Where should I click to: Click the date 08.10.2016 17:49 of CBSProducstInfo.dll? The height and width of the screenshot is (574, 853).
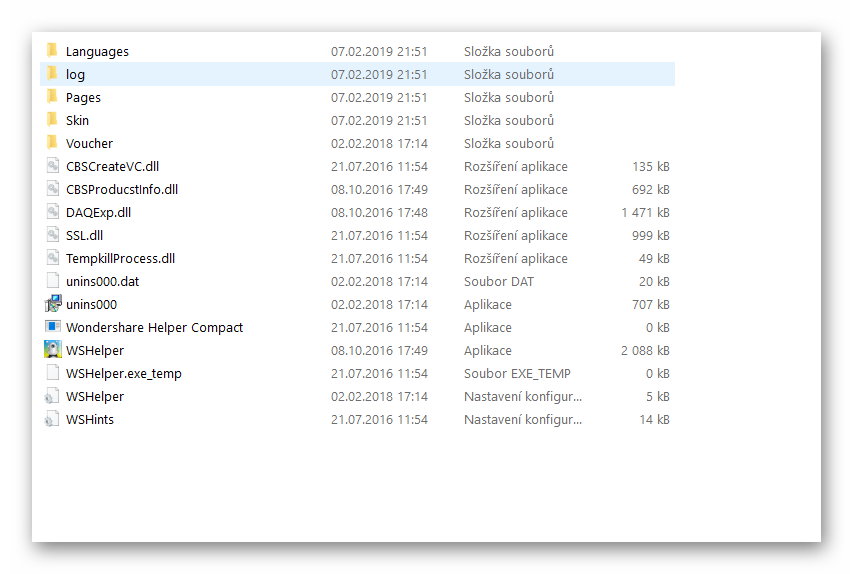pyautogui.click(x=379, y=189)
